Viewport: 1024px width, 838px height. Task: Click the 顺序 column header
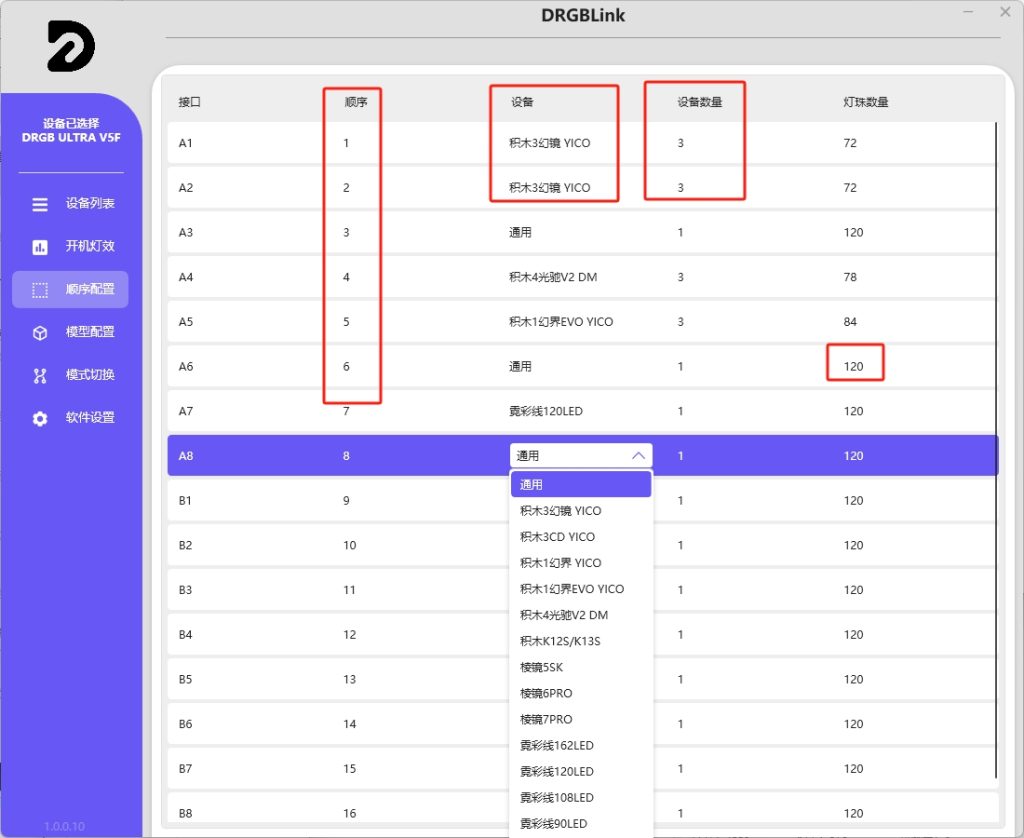356,102
